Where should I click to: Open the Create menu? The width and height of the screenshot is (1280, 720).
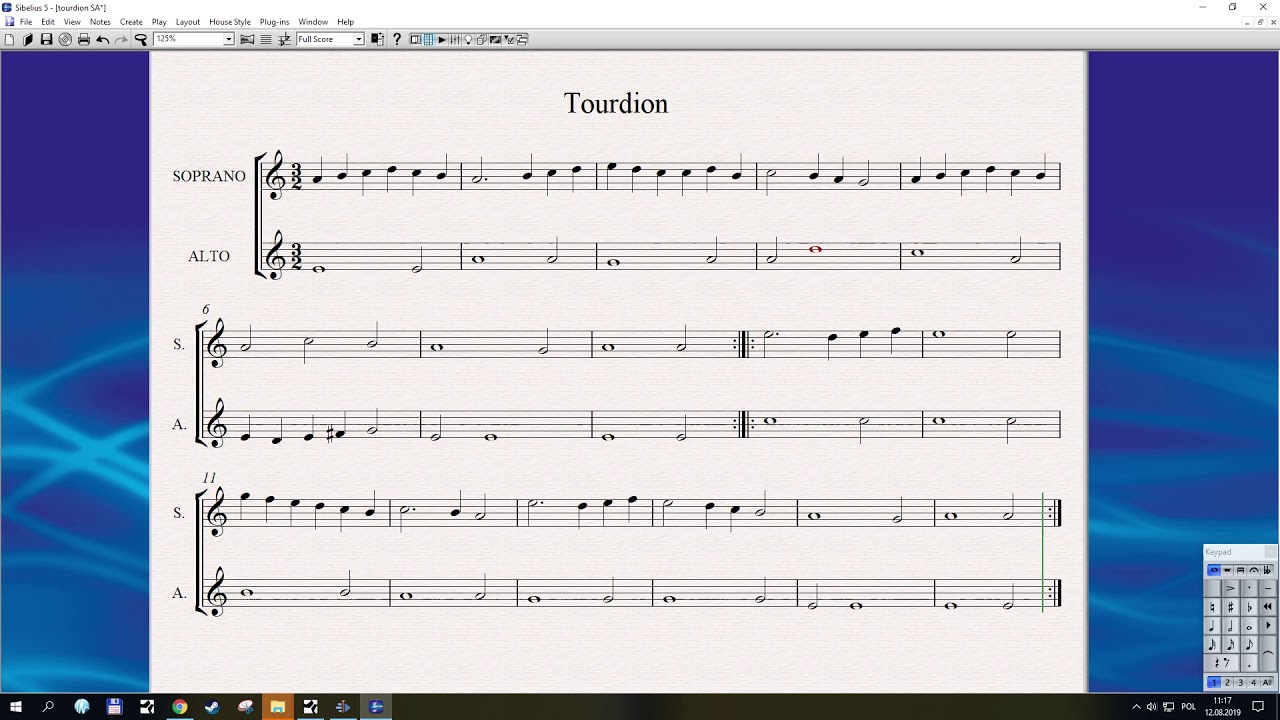coord(131,22)
